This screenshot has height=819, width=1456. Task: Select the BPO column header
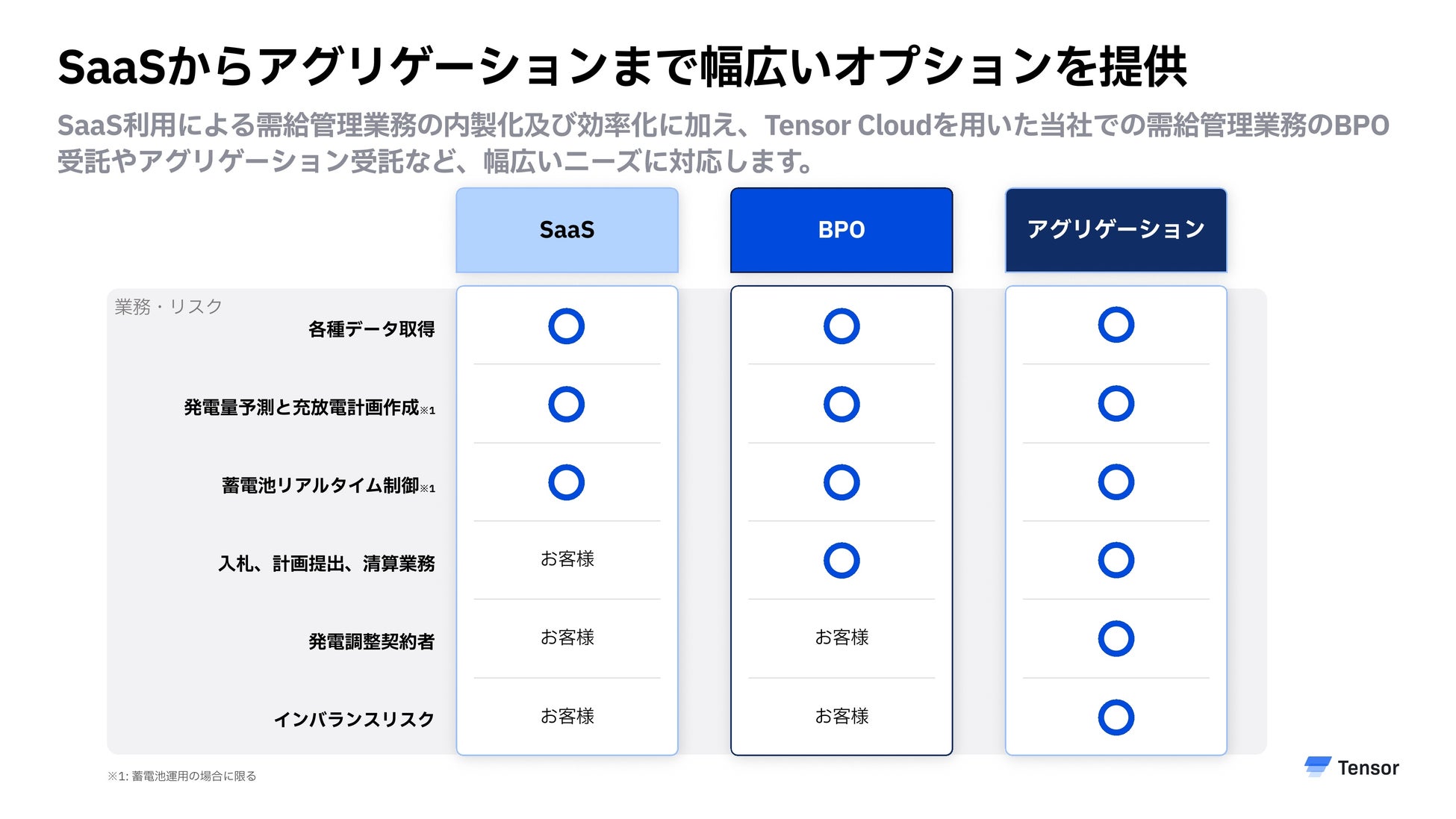tap(841, 230)
